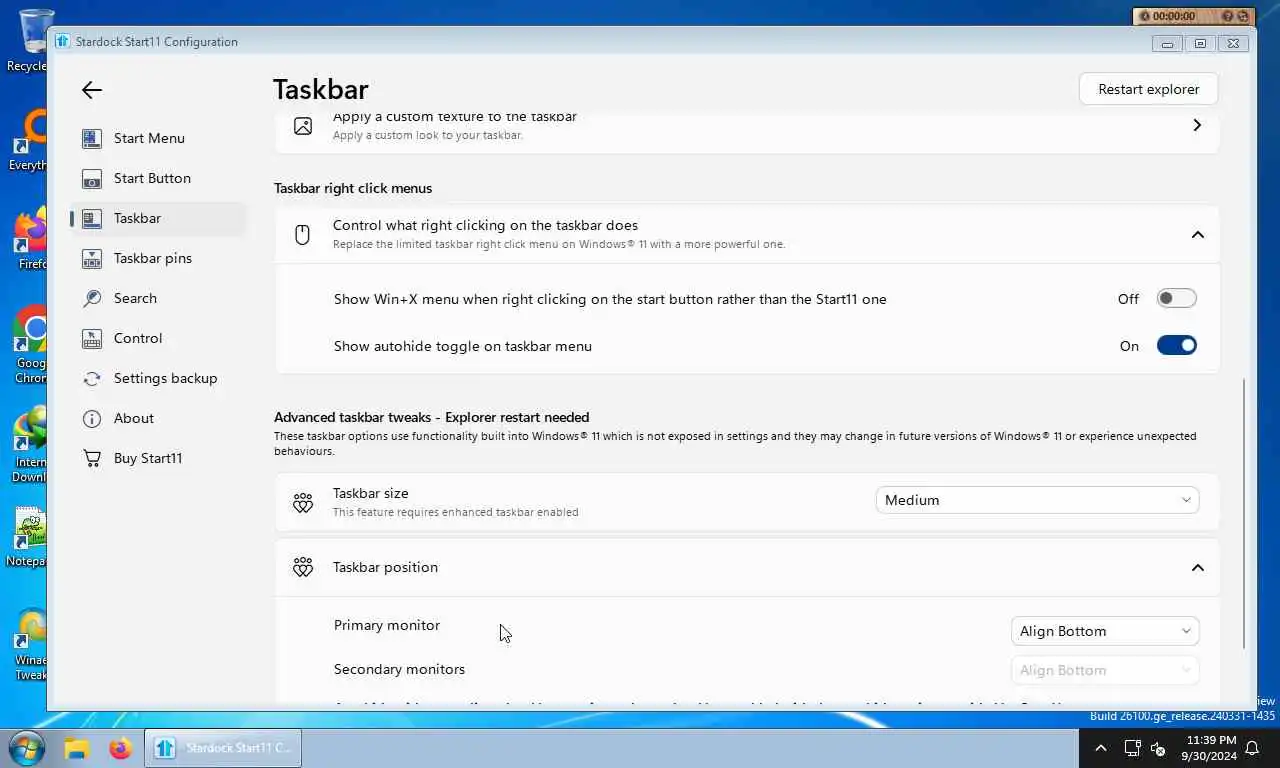Toggle Show Win+X menu switch
Viewport: 1280px width, 768px height.
click(1176, 298)
